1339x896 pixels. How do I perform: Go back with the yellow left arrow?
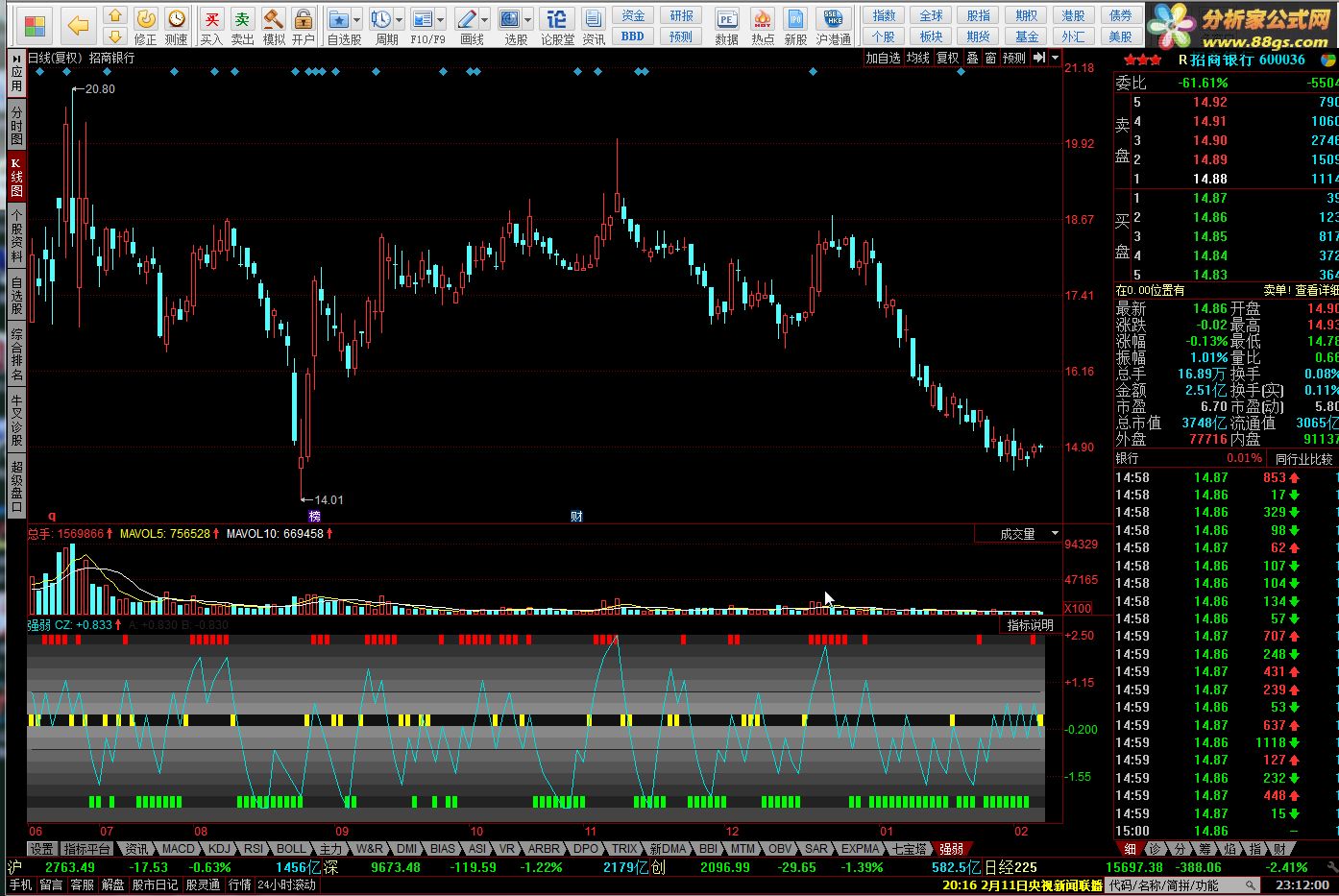[79, 25]
